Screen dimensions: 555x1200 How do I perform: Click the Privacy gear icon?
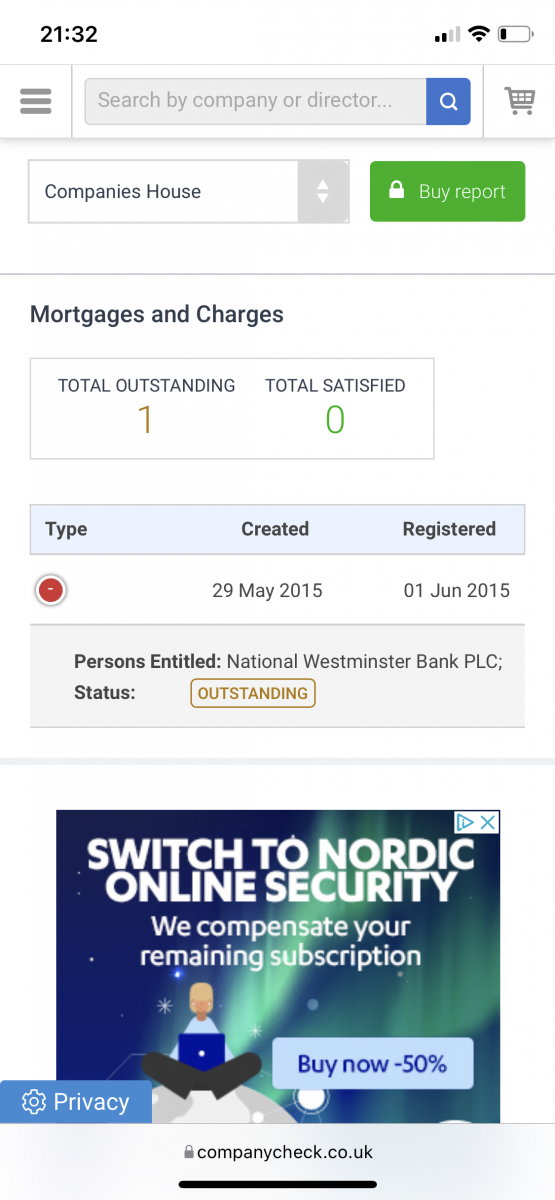(34, 1102)
